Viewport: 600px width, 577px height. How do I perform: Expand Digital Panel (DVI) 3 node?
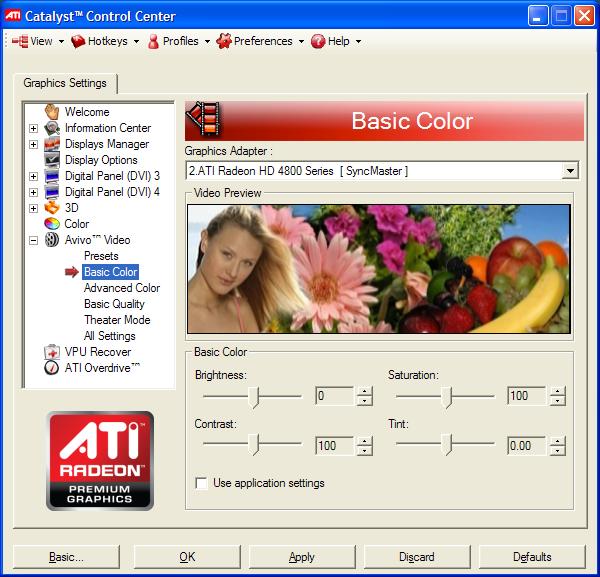pos(34,176)
